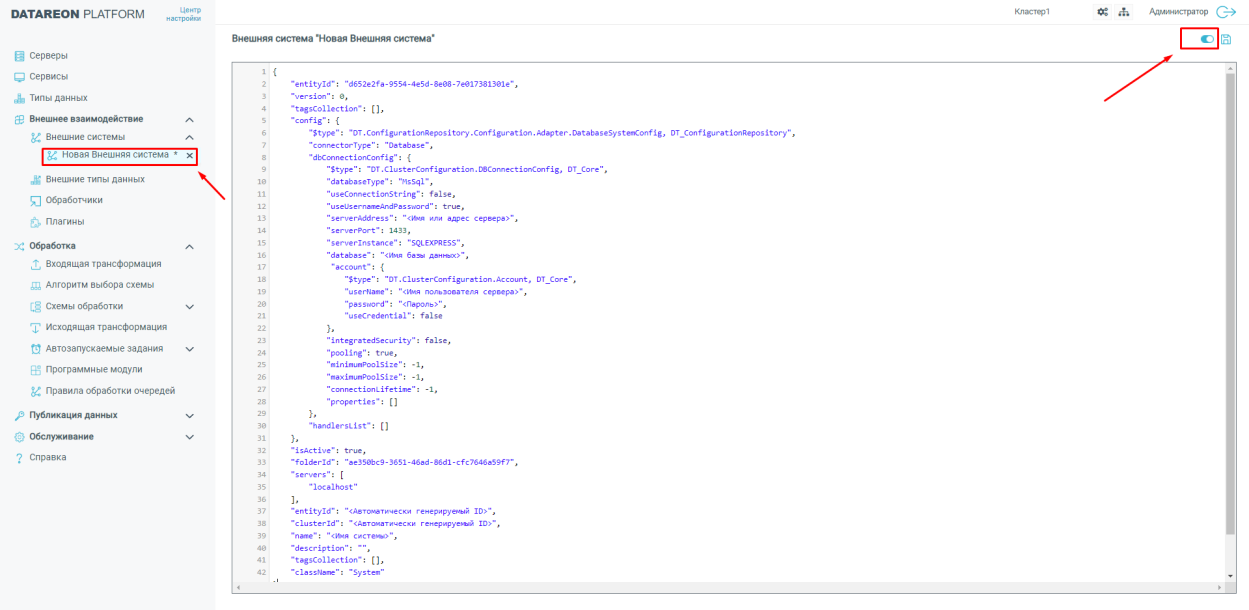Open the cluster topology hierarchy icon
The image size is (1249, 610).
click(x=1123, y=12)
